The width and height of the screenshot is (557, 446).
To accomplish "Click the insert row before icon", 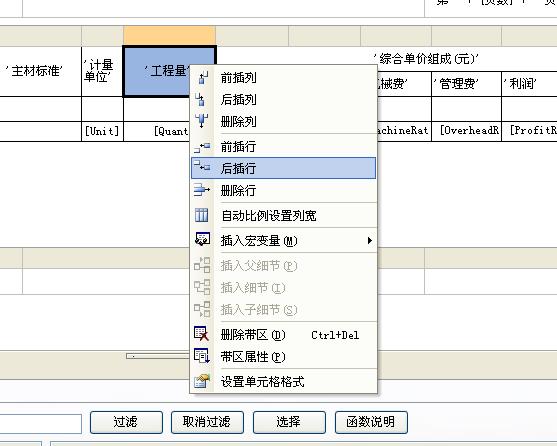I will point(202,147).
